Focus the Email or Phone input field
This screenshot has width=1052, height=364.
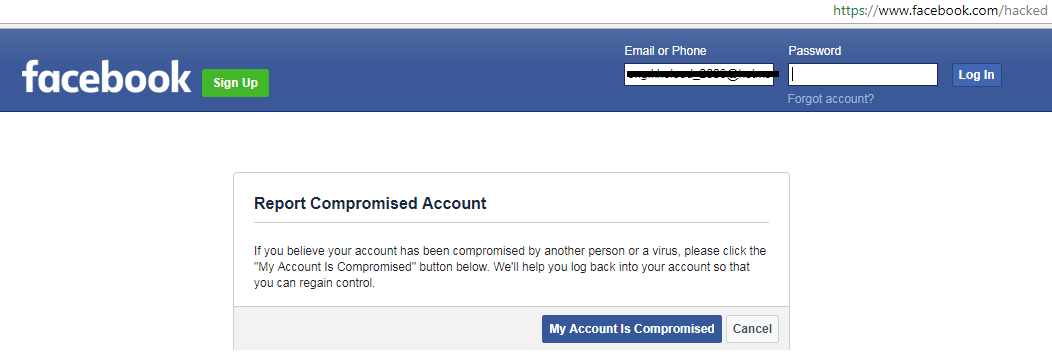click(698, 74)
